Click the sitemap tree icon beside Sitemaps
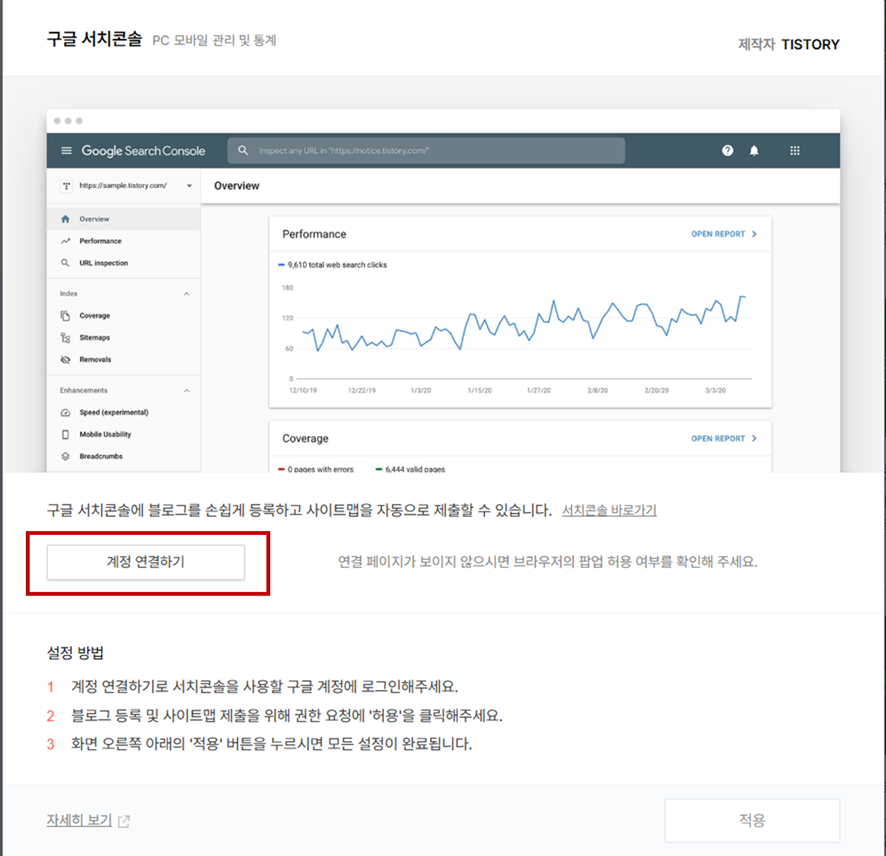This screenshot has width=886, height=856. pos(66,338)
